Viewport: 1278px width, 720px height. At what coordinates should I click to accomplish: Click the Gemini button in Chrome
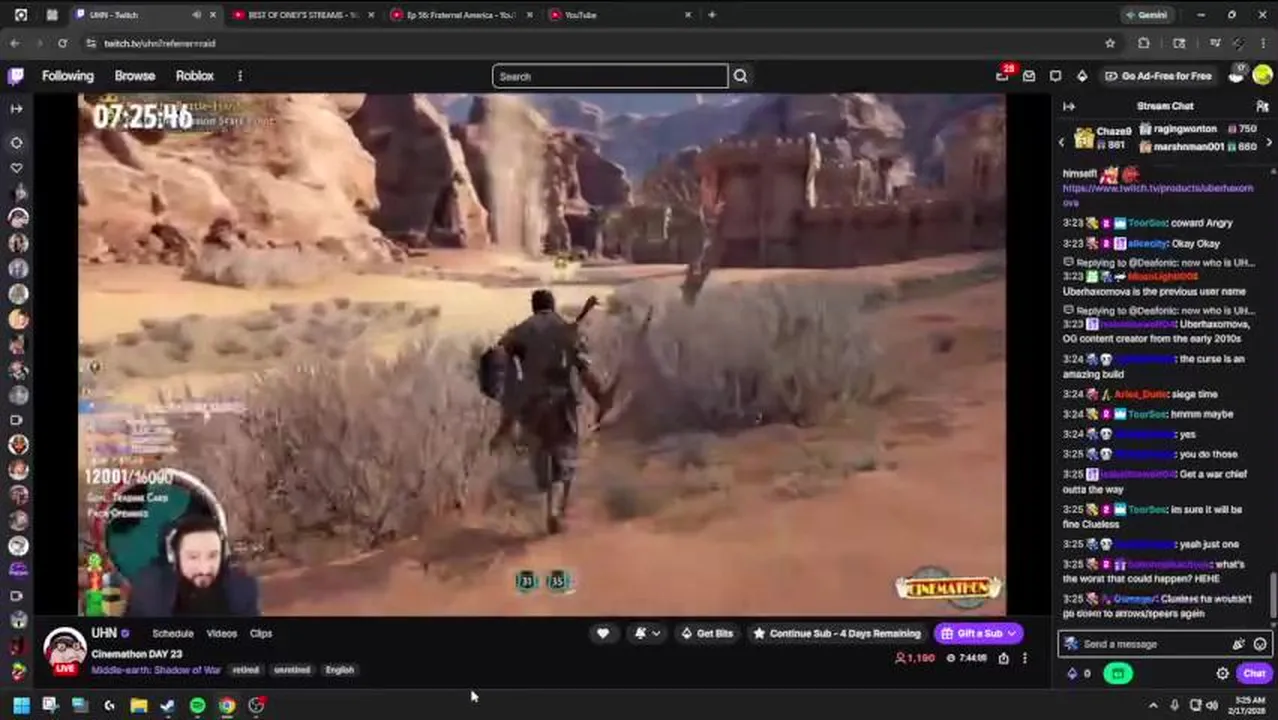point(1146,15)
